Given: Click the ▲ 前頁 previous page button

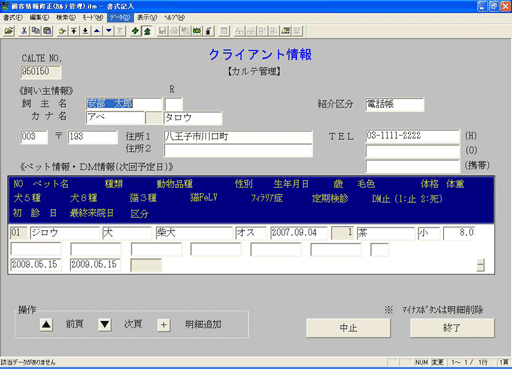Looking at the screenshot, I should pos(46,324).
